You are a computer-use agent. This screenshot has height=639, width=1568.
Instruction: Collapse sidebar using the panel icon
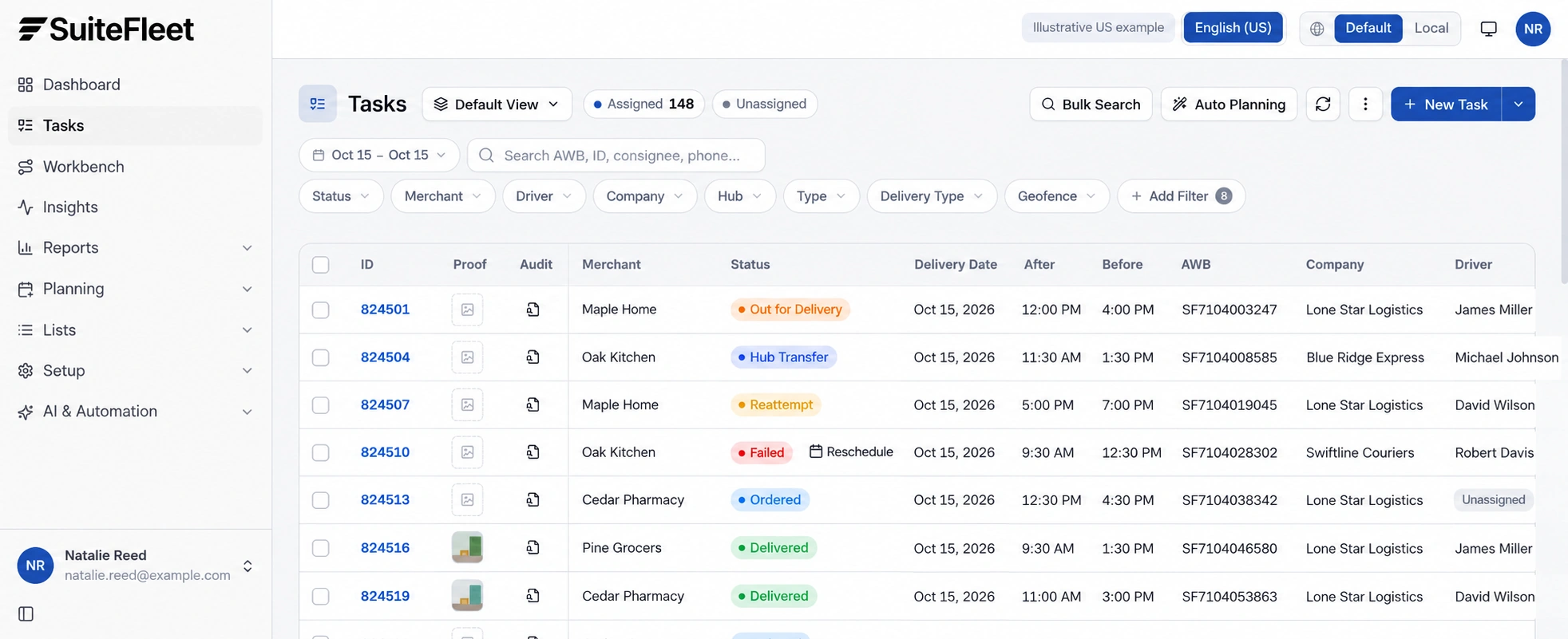point(26,613)
